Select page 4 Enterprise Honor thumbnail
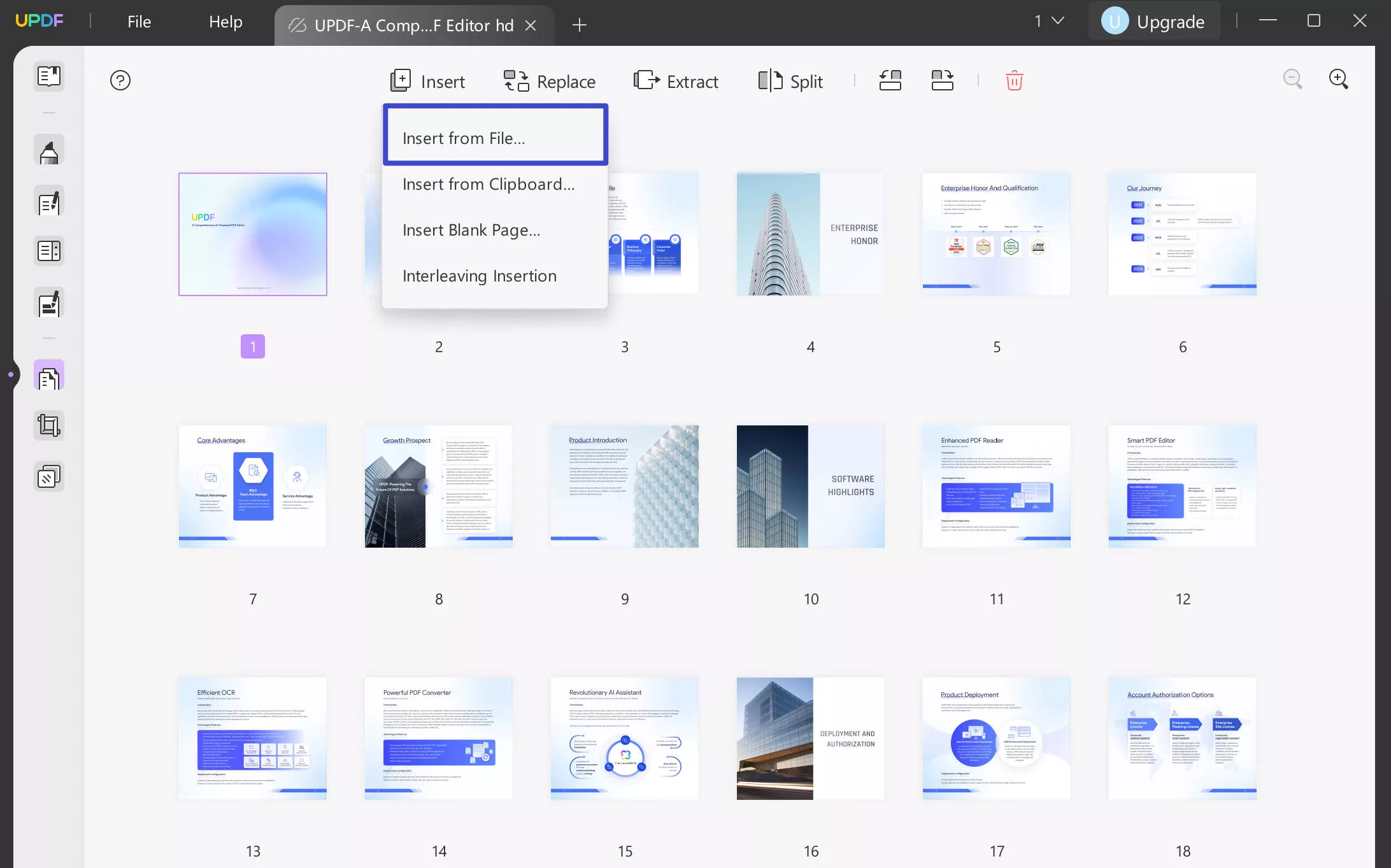Image resolution: width=1391 pixels, height=868 pixels. point(810,234)
